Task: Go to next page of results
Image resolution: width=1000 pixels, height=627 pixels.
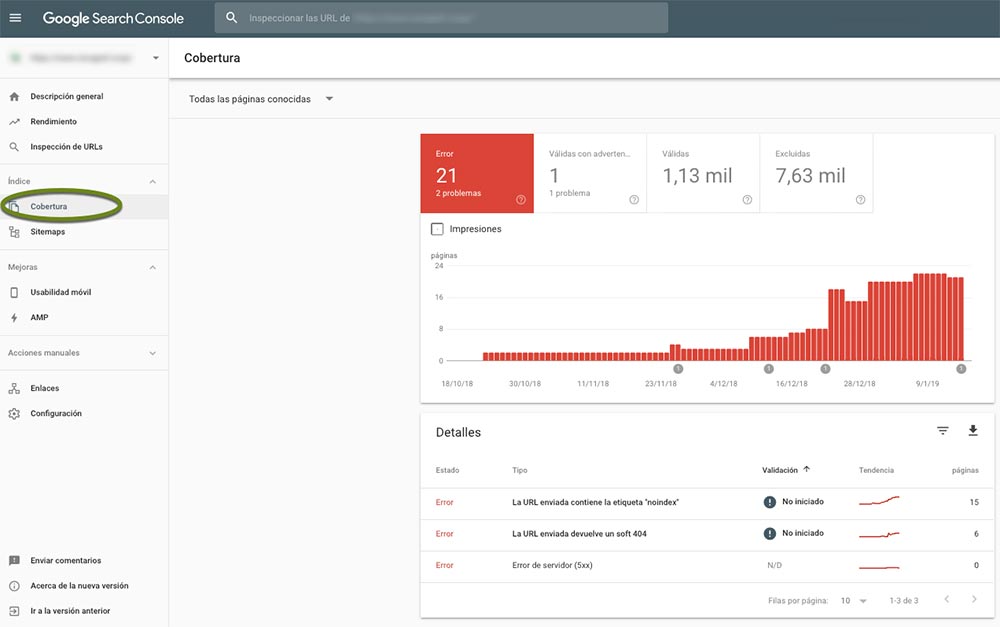Action: click(x=974, y=600)
